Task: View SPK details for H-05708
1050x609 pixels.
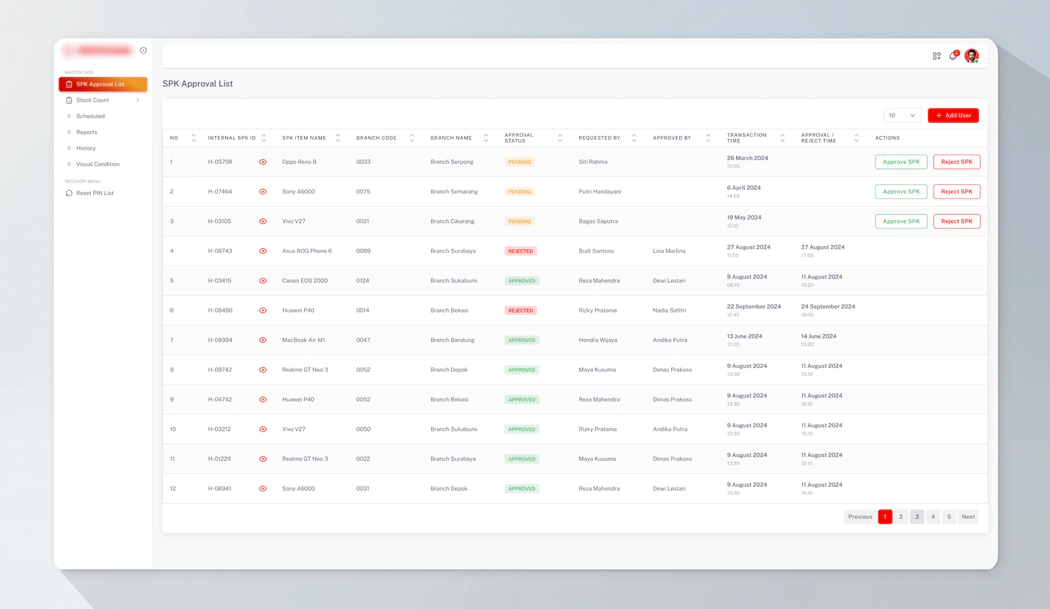Action: (x=262, y=162)
